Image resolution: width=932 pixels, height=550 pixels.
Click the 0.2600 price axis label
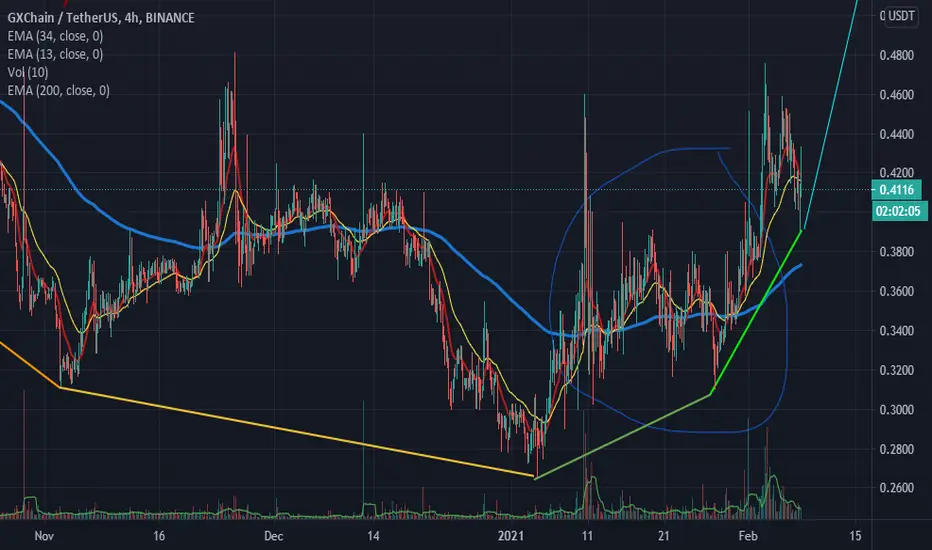click(x=896, y=488)
